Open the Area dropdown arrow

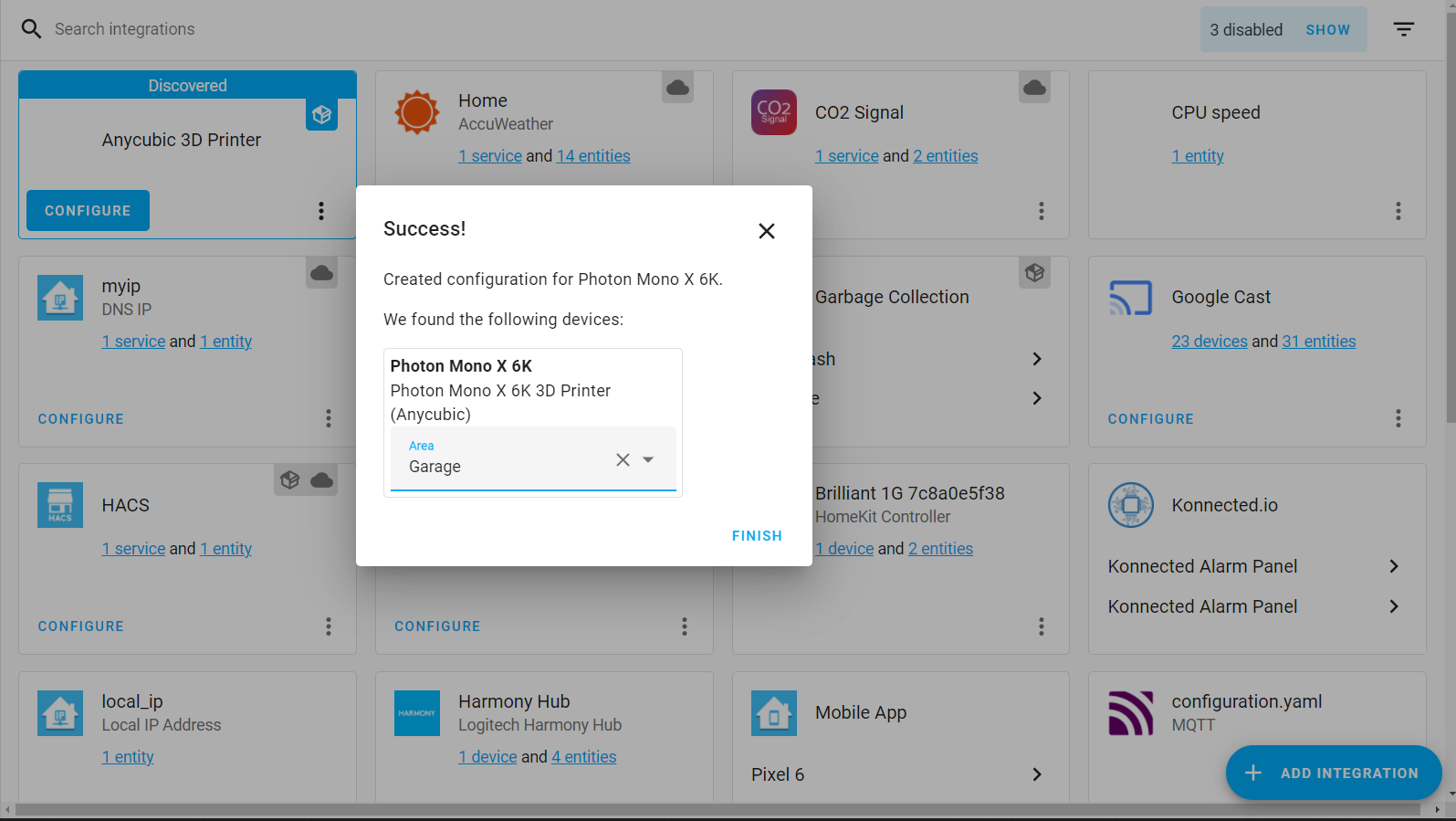coord(648,459)
